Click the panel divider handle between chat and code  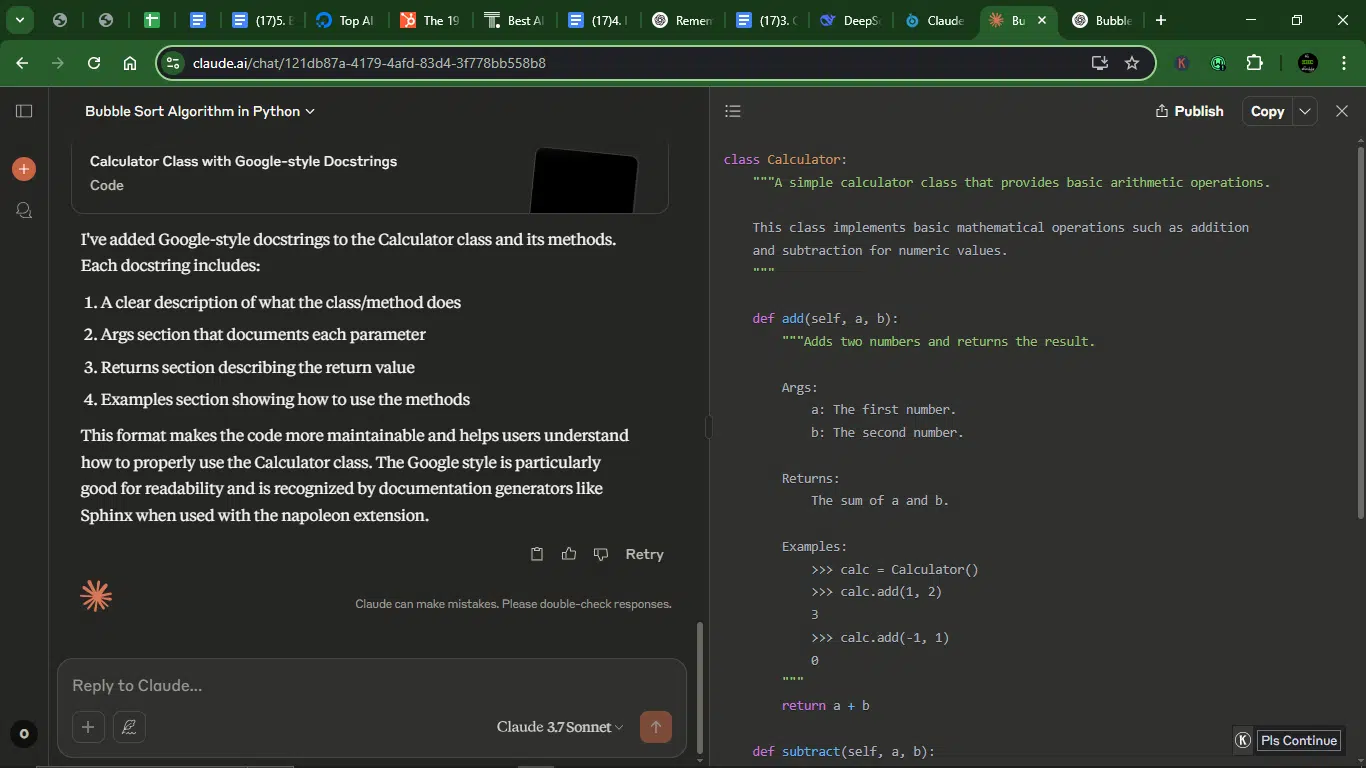[x=708, y=427]
